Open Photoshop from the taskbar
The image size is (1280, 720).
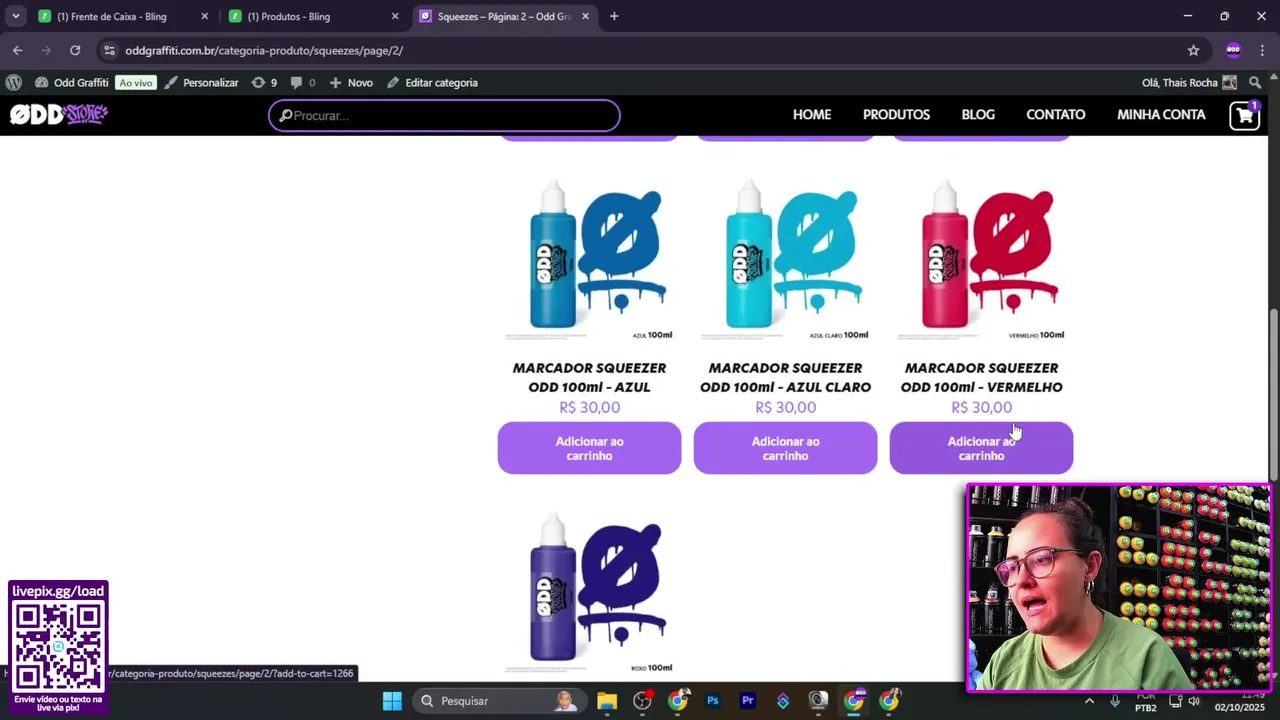[713, 701]
